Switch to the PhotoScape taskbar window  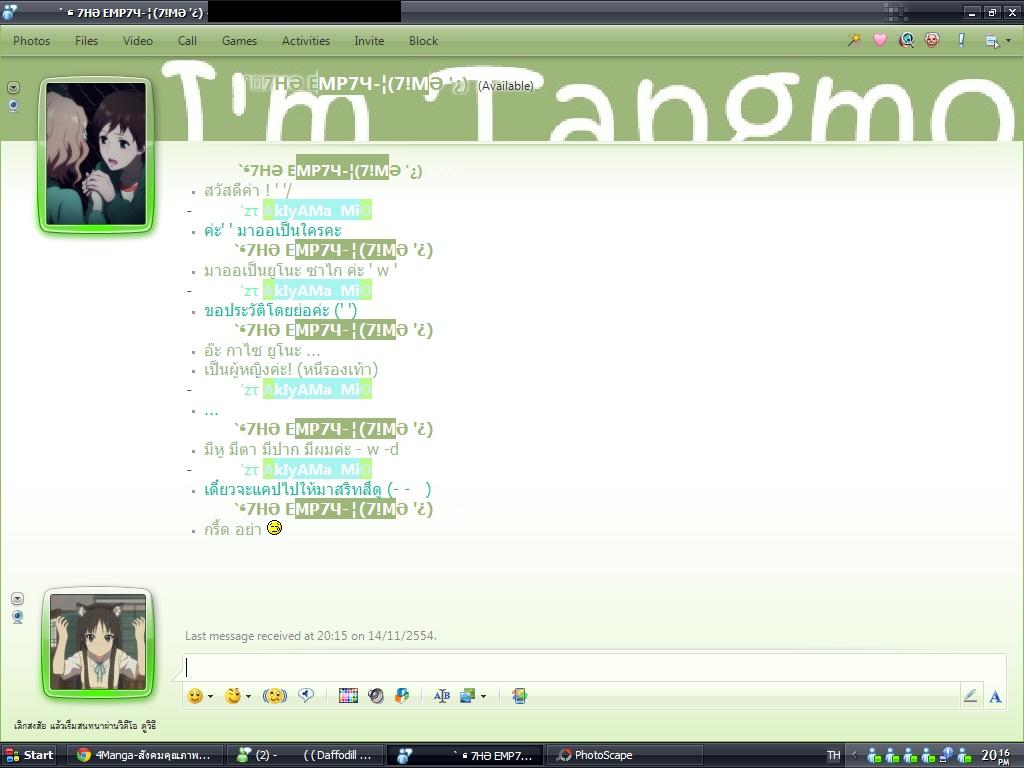(624, 755)
